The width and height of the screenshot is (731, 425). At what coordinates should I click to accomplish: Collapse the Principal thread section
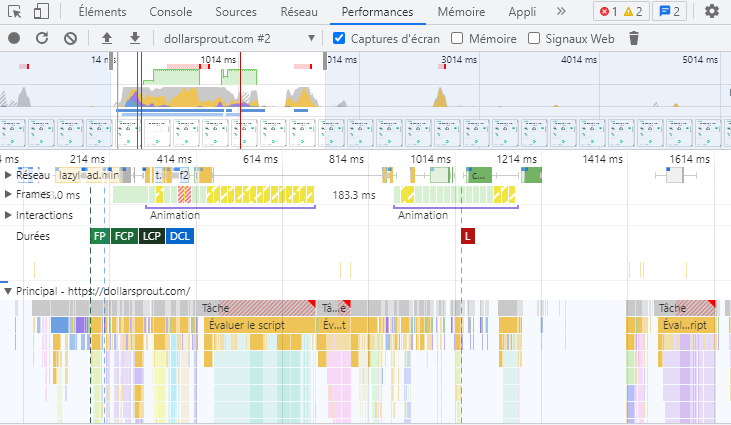[9, 291]
